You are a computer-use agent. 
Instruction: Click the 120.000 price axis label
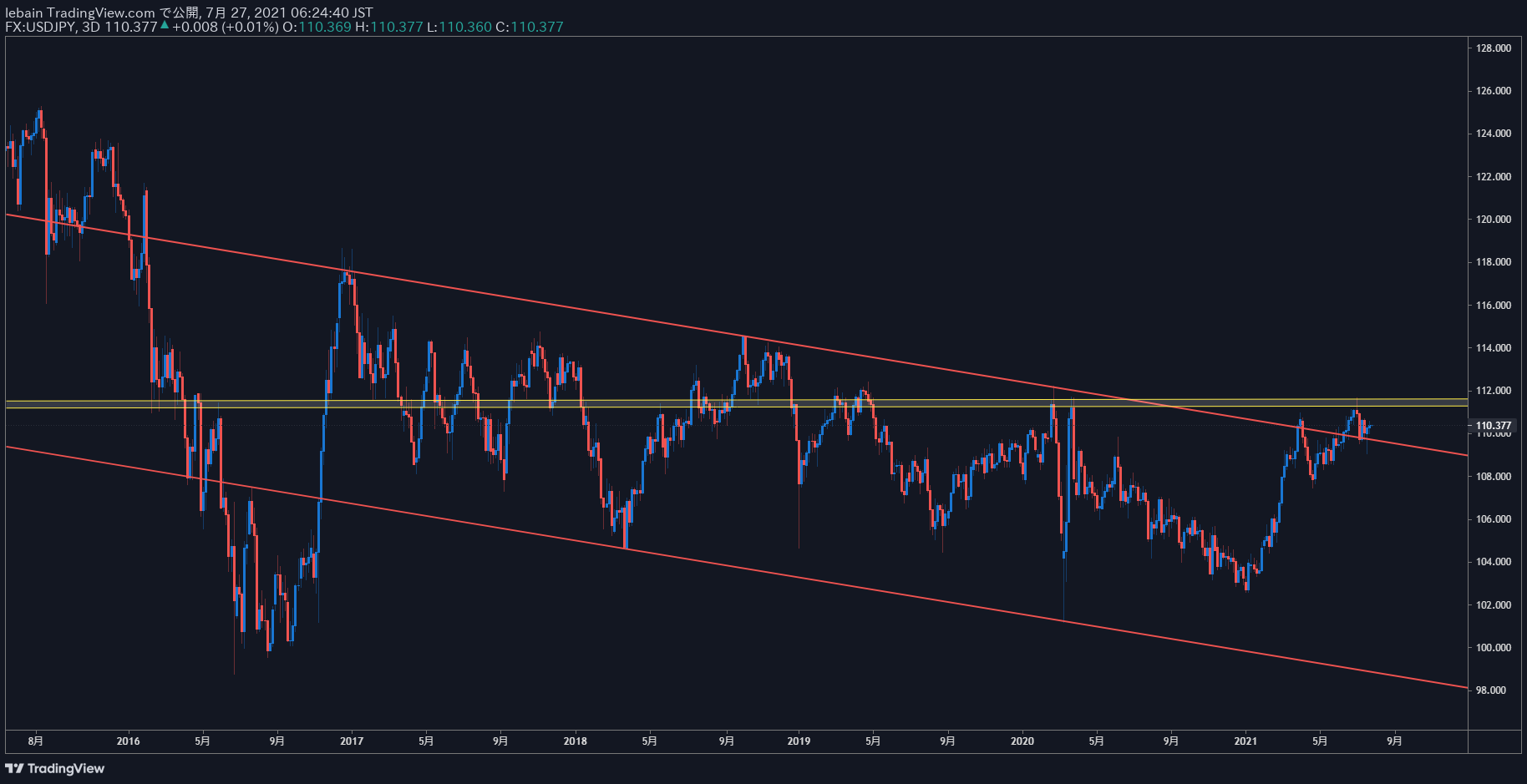[1494, 220]
